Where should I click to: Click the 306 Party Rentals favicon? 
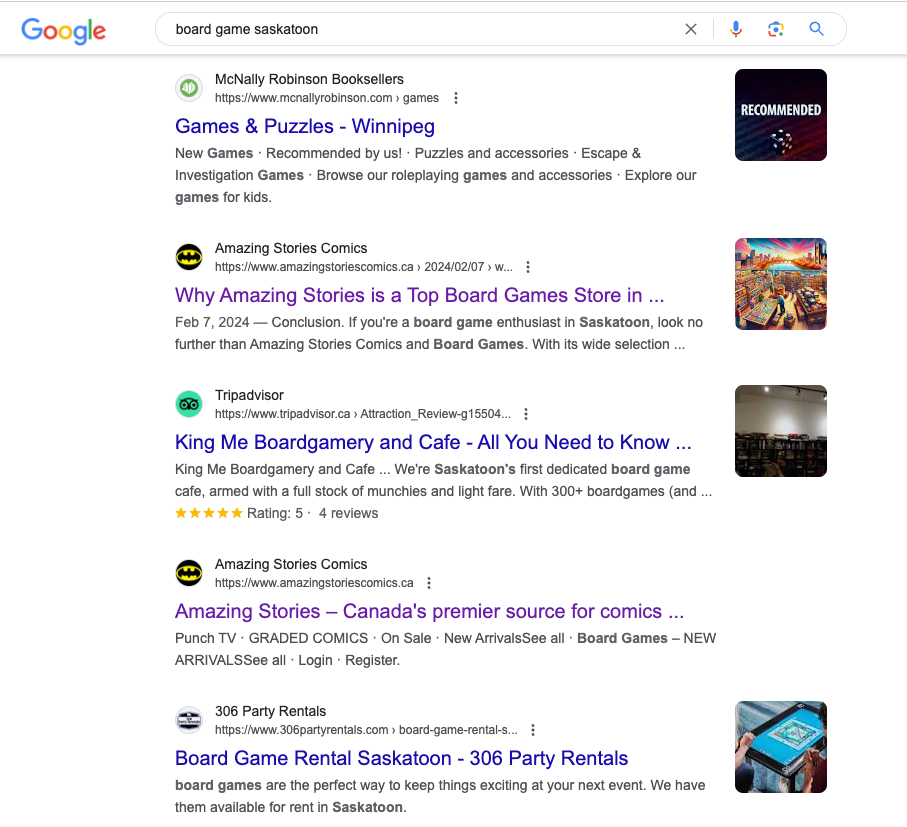coord(189,720)
